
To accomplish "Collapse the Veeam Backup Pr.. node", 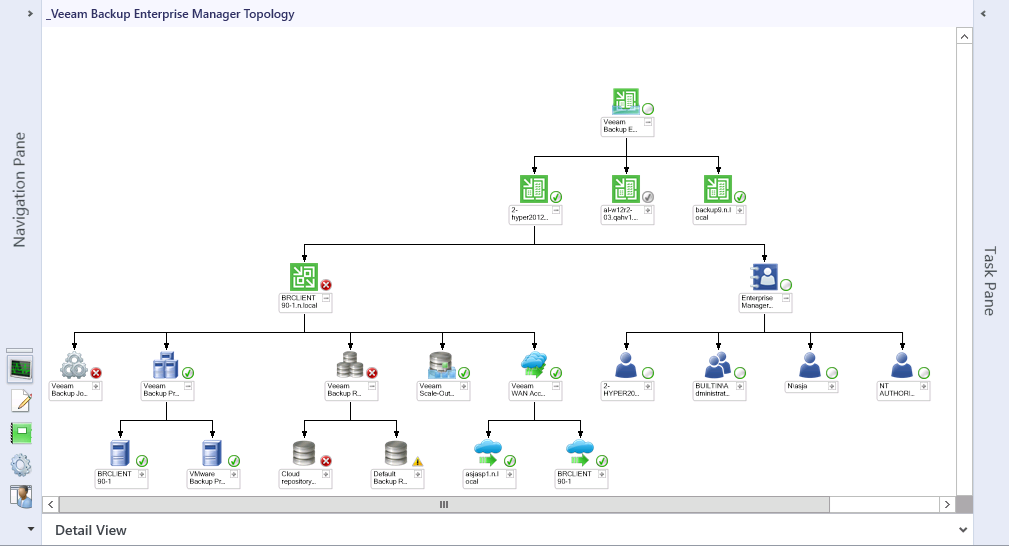I will coord(188,386).
